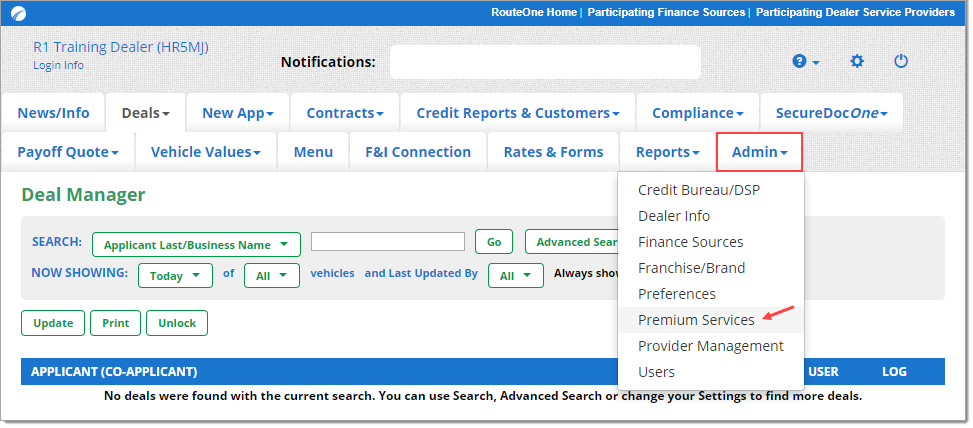
Task: Expand Credit Reports & Customers menu
Action: click(518, 113)
